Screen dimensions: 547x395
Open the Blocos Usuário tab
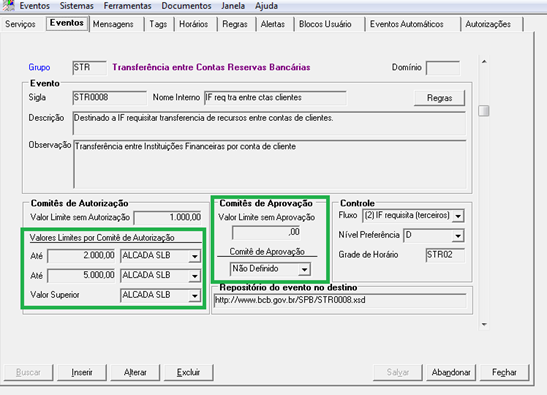325,24
